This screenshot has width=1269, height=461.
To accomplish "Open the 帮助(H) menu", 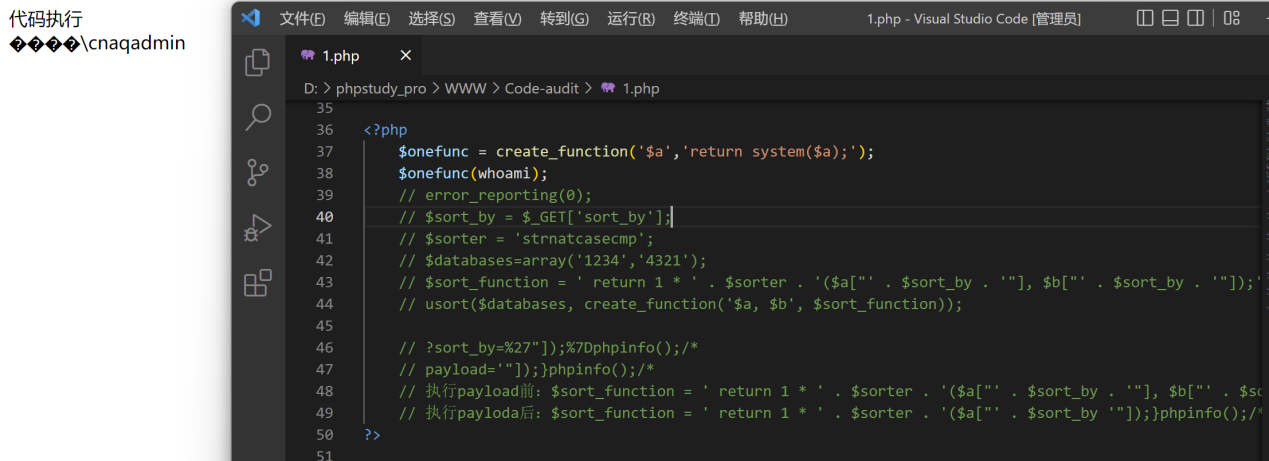I will tap(763, 19).
